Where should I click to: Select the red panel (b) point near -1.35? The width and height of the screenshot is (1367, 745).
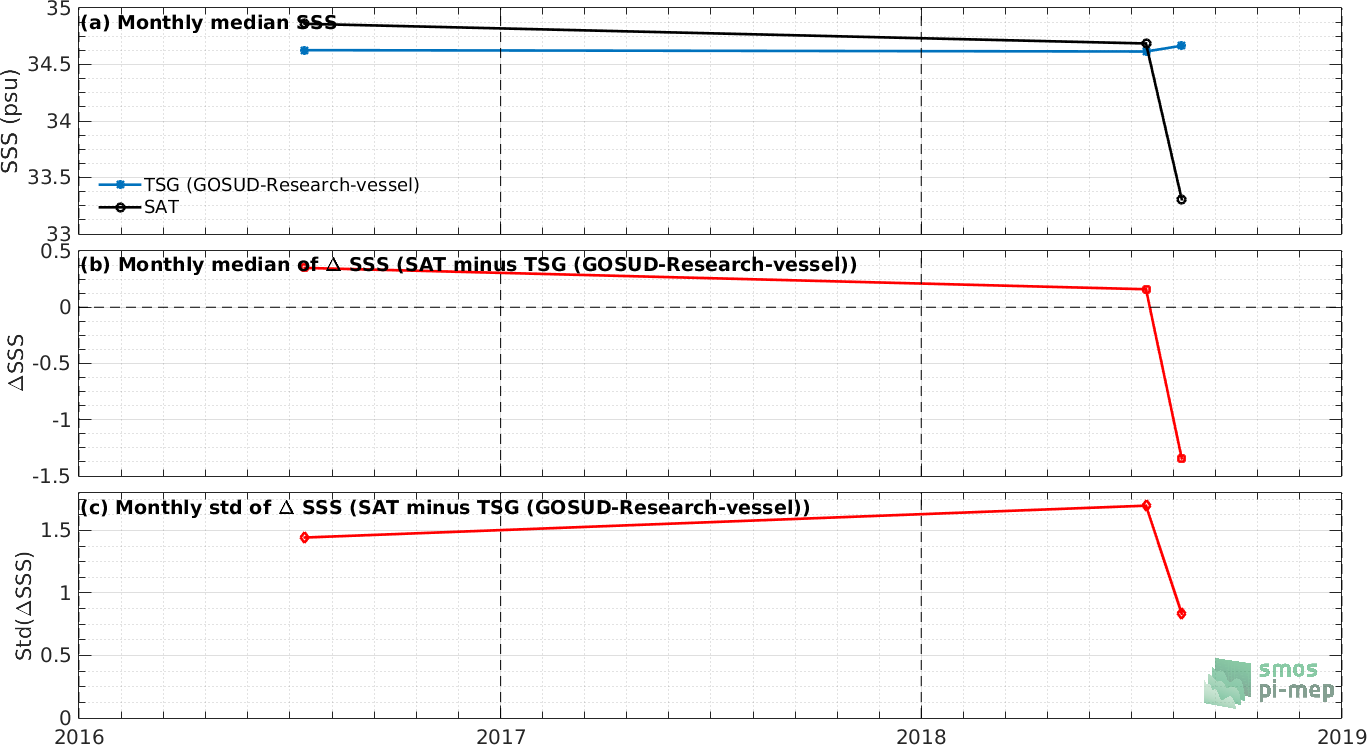click(1181, 458)
